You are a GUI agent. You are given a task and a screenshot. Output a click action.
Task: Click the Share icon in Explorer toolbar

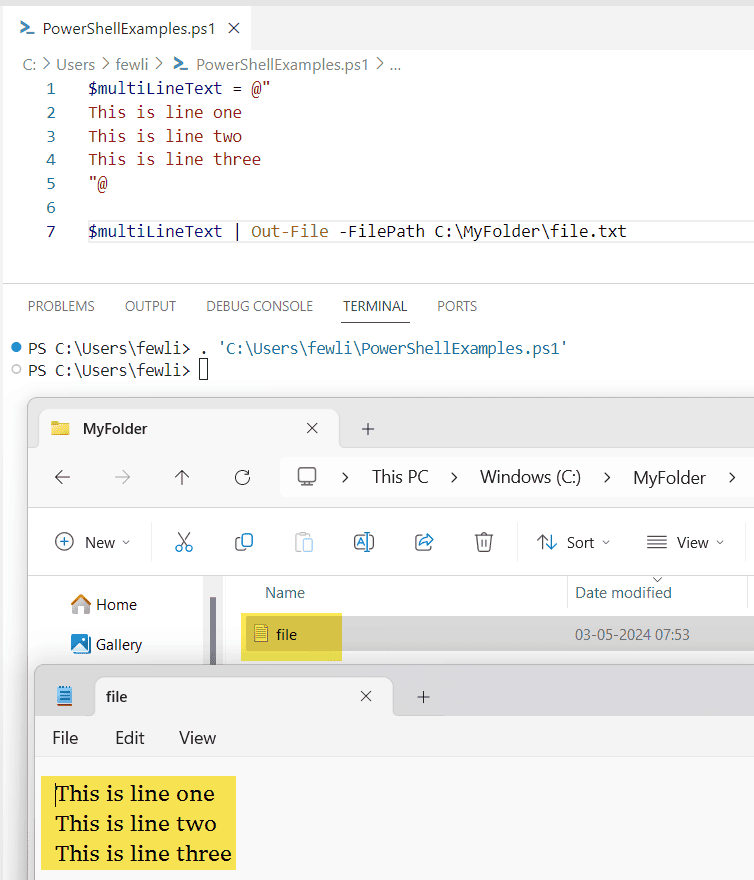[423, 541]
